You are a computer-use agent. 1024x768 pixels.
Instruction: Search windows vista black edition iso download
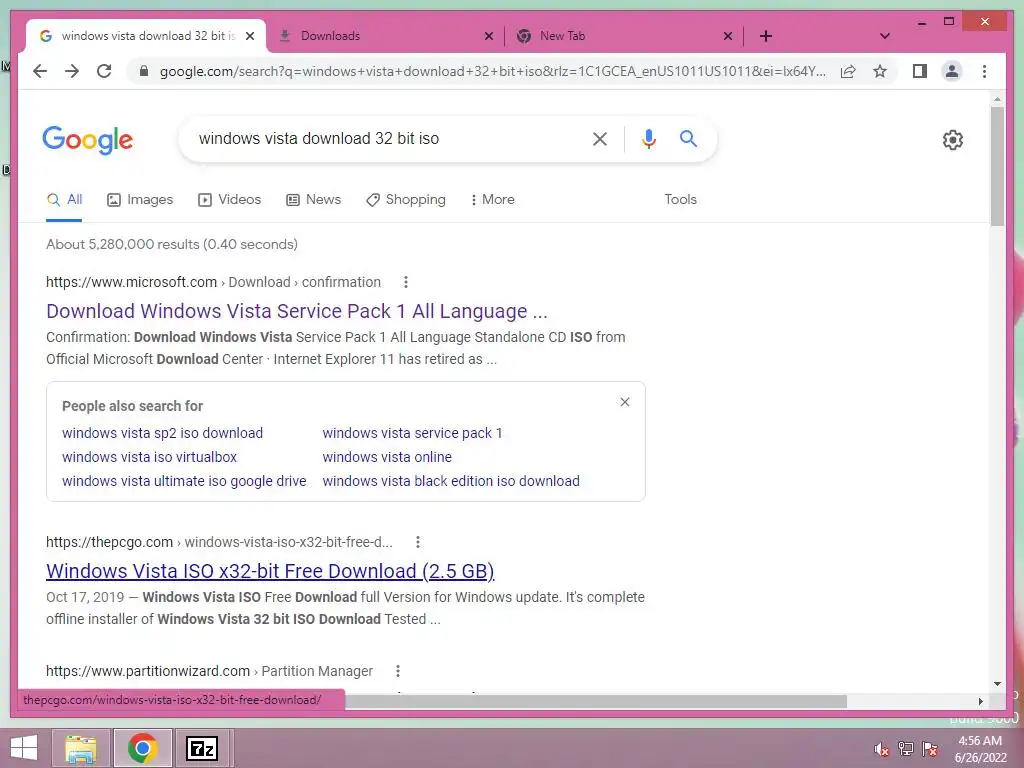click(x=451, y=481)
